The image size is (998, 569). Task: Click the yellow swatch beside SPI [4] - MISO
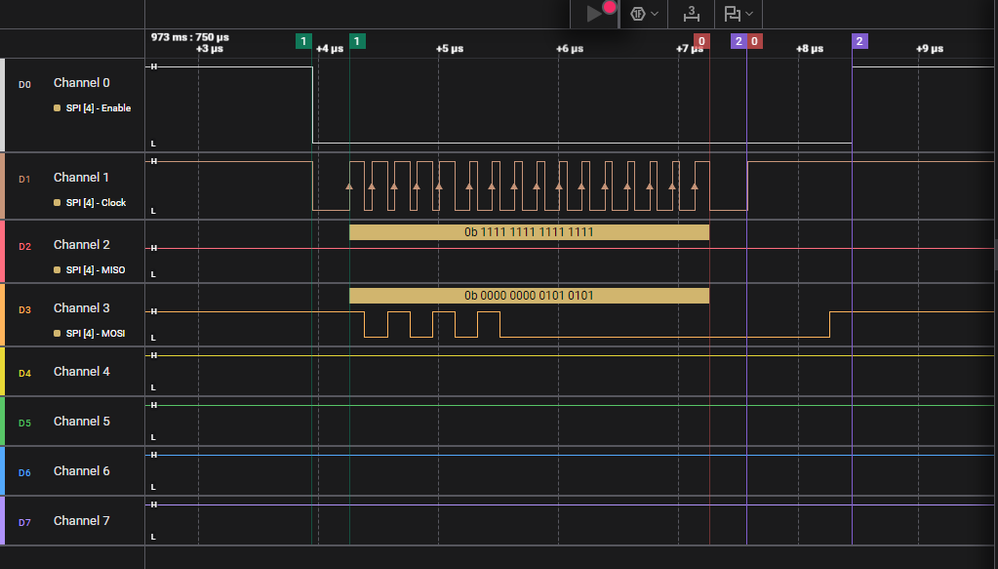click(57, 270)
